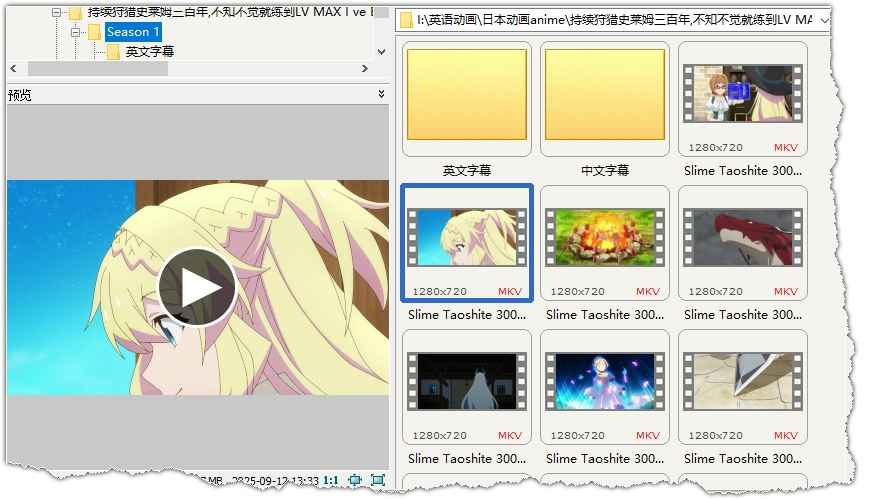
Task: Select the 英文字幕 folder in tree
Action: click(x=149, y=51)
